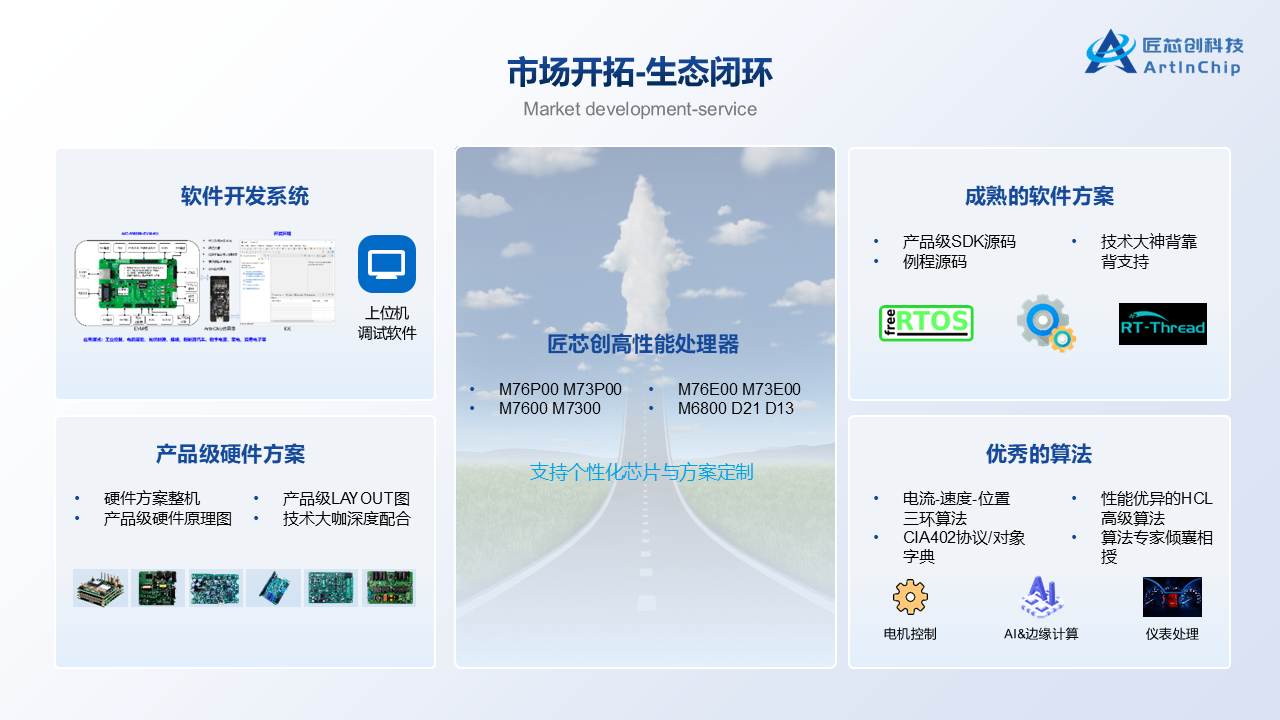This screenshot has width=1280, height=720.
Task: Click the blue monitor debugging software icon
Action: [387, 264]
